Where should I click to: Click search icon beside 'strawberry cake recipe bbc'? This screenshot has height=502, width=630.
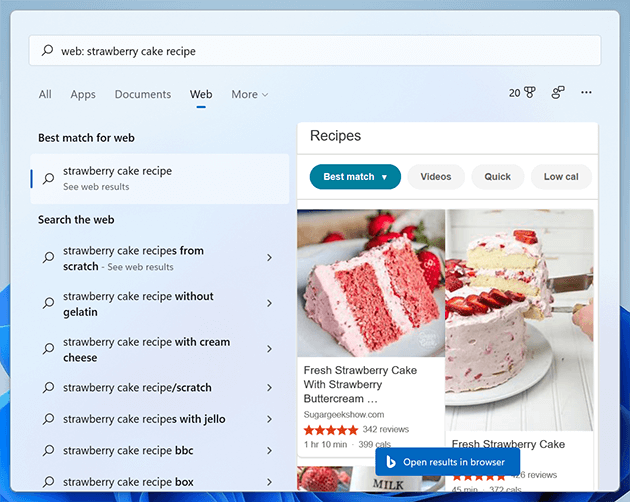click(x=48, y=451)
